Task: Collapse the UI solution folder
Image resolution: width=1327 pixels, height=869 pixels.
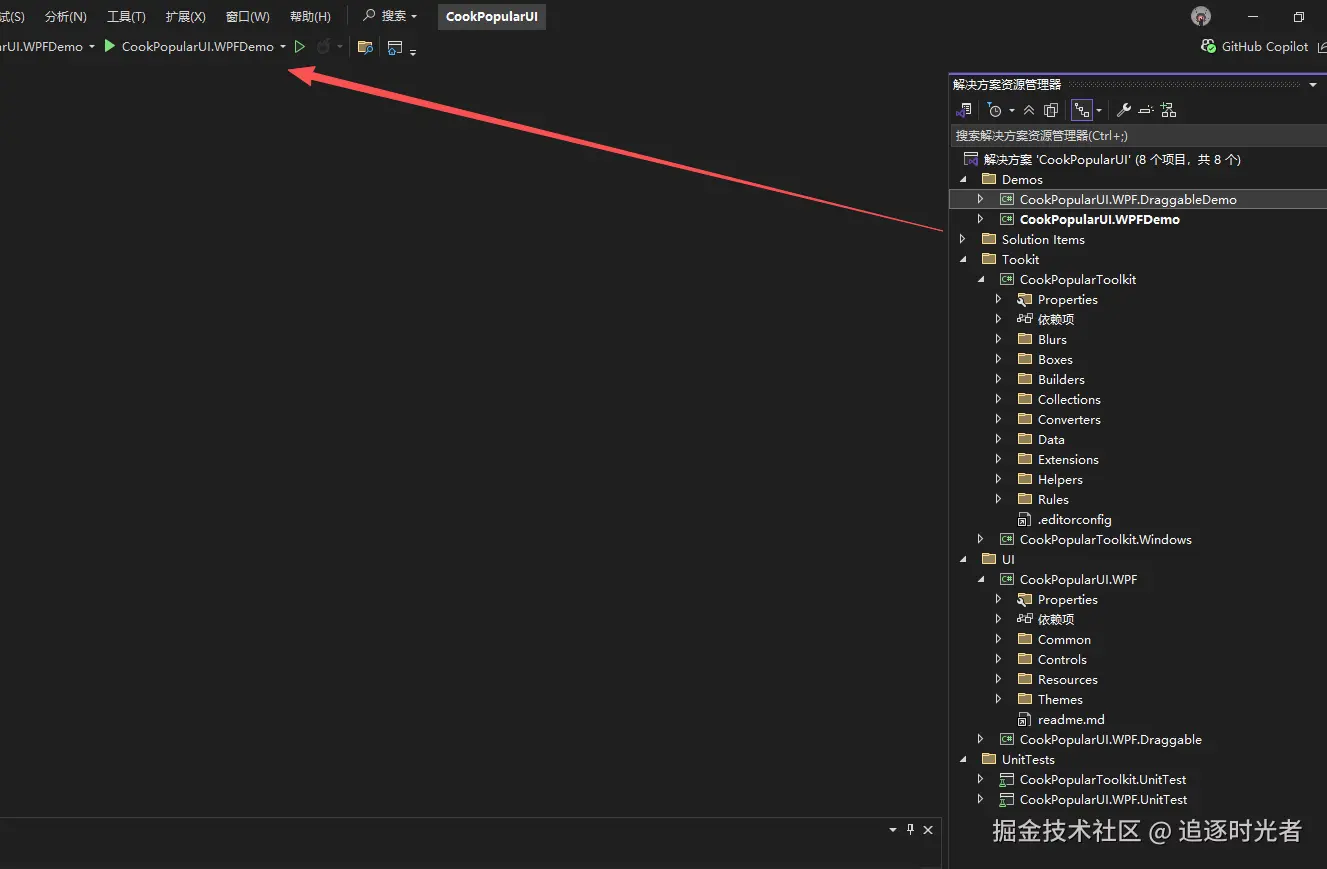Action: 964,560
